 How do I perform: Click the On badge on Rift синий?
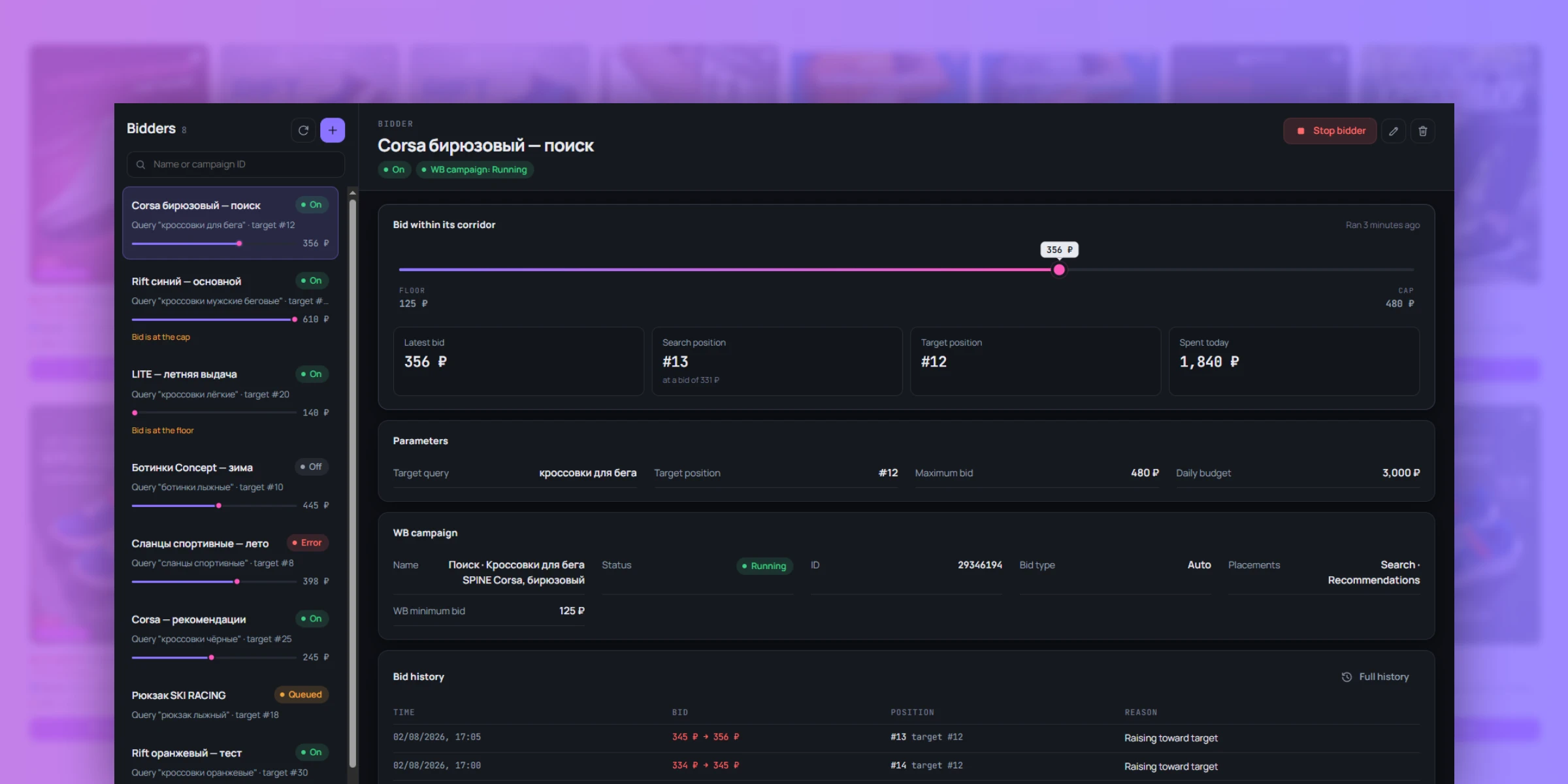(x=312, y=280)
